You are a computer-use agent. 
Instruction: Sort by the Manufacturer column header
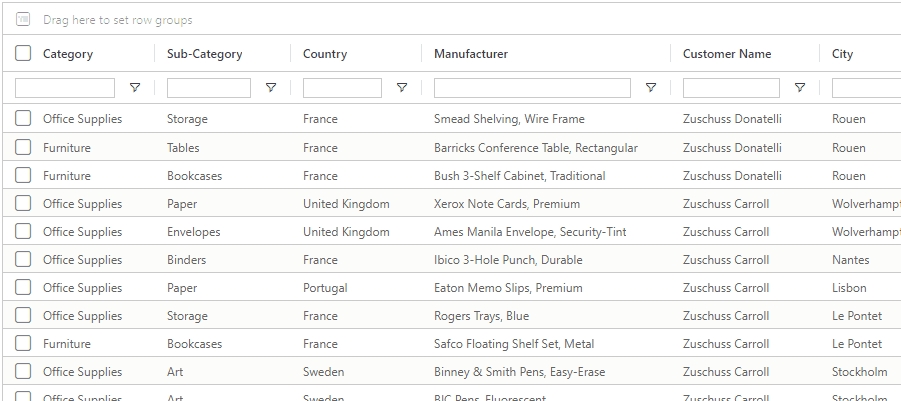pyautogui.click(x=471, y=54)
